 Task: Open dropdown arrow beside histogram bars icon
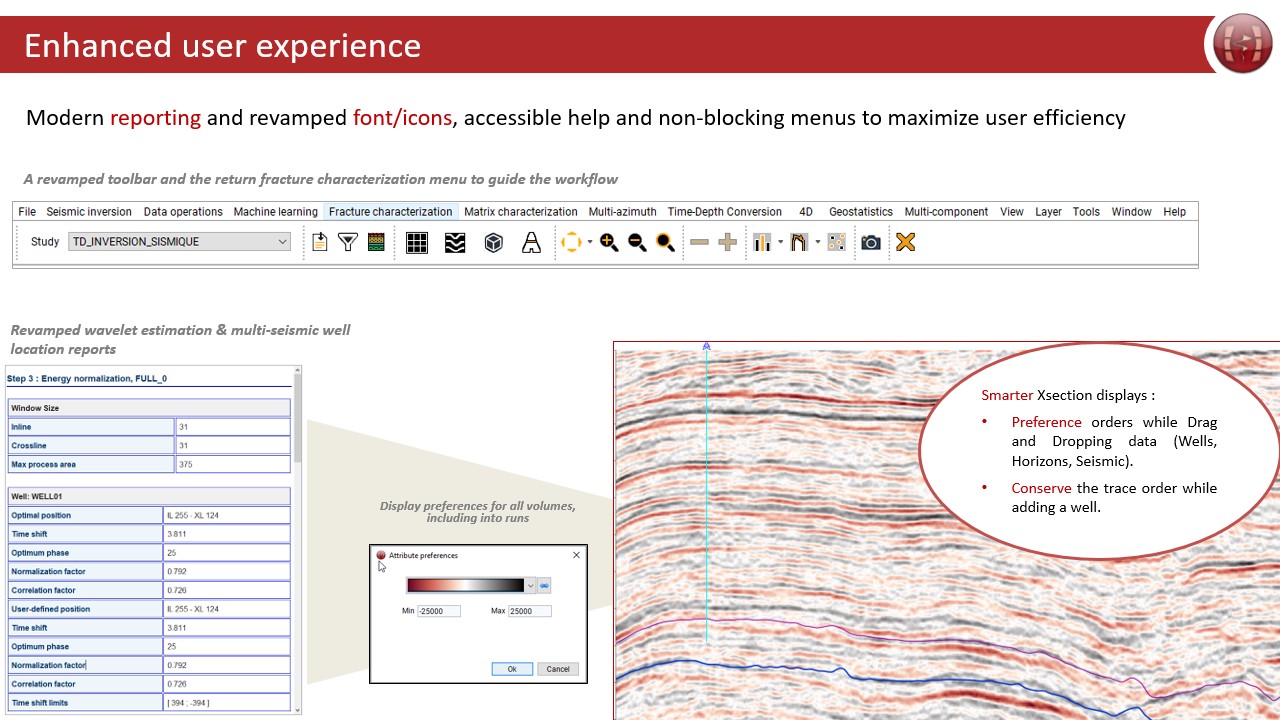tap(779, 243)
